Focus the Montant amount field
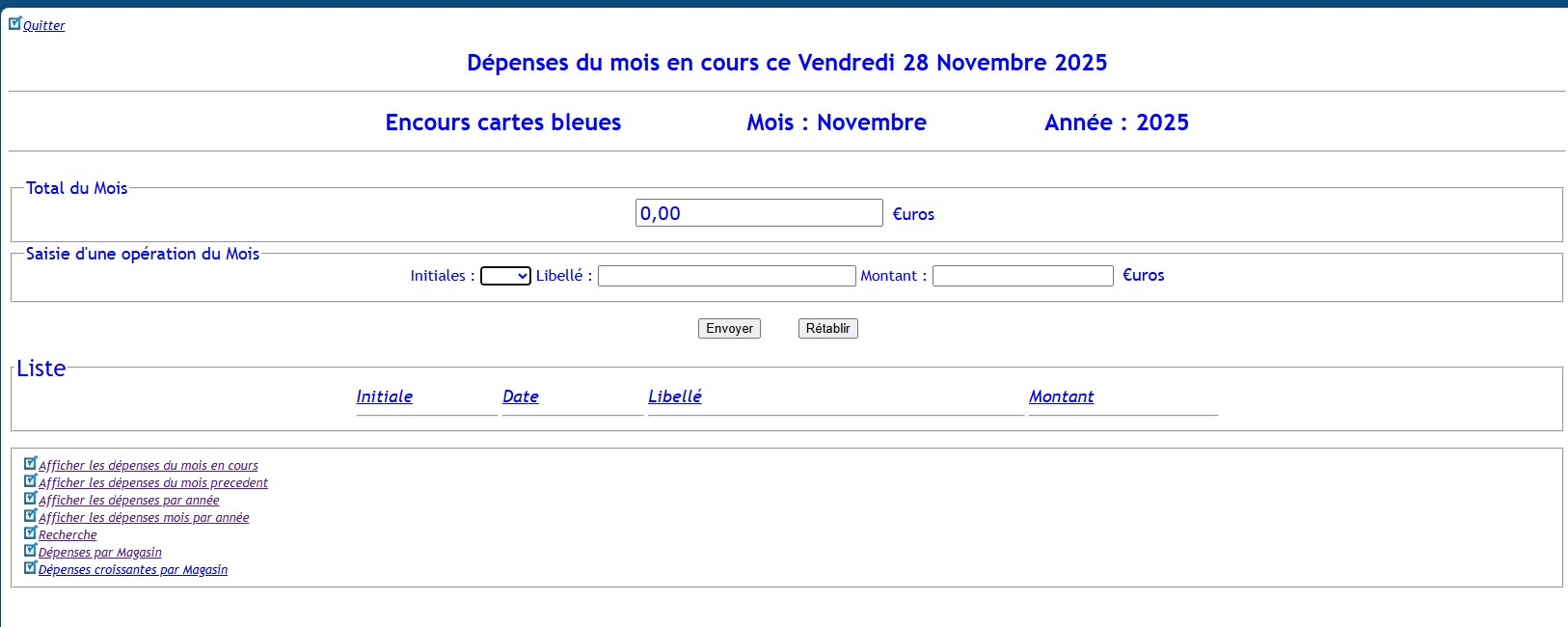Viewport: 1568px width, 627px height. [1022, 276]
